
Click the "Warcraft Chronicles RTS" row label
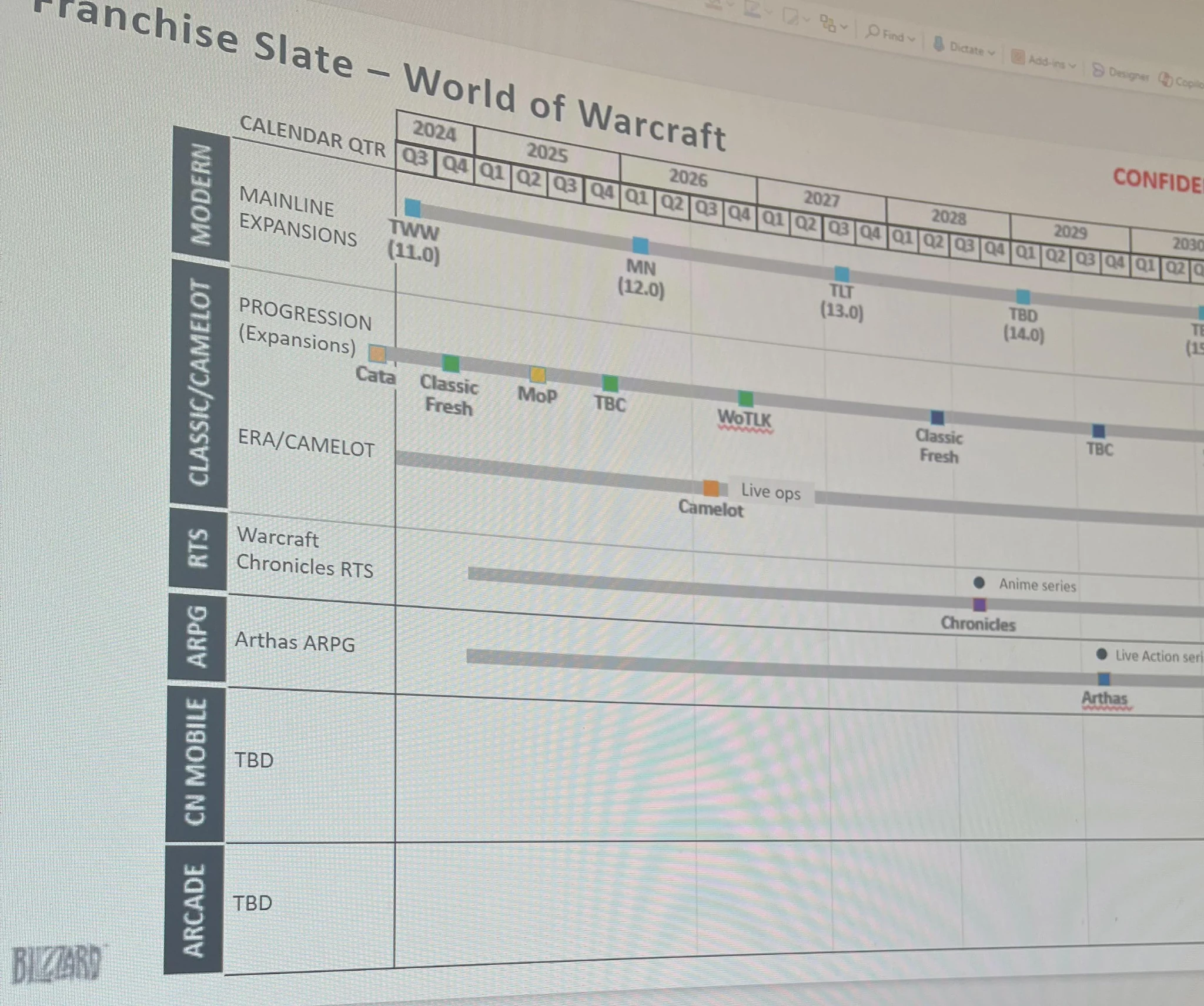pyautogui.click(x=305, y=552)
